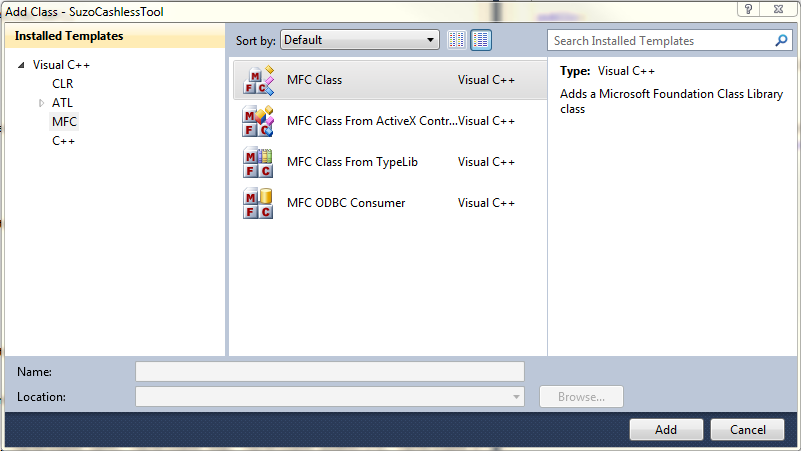Click the search magnifier icon
Screen dimensions: 801x451
pyautogui.click(x=782, y=41)
